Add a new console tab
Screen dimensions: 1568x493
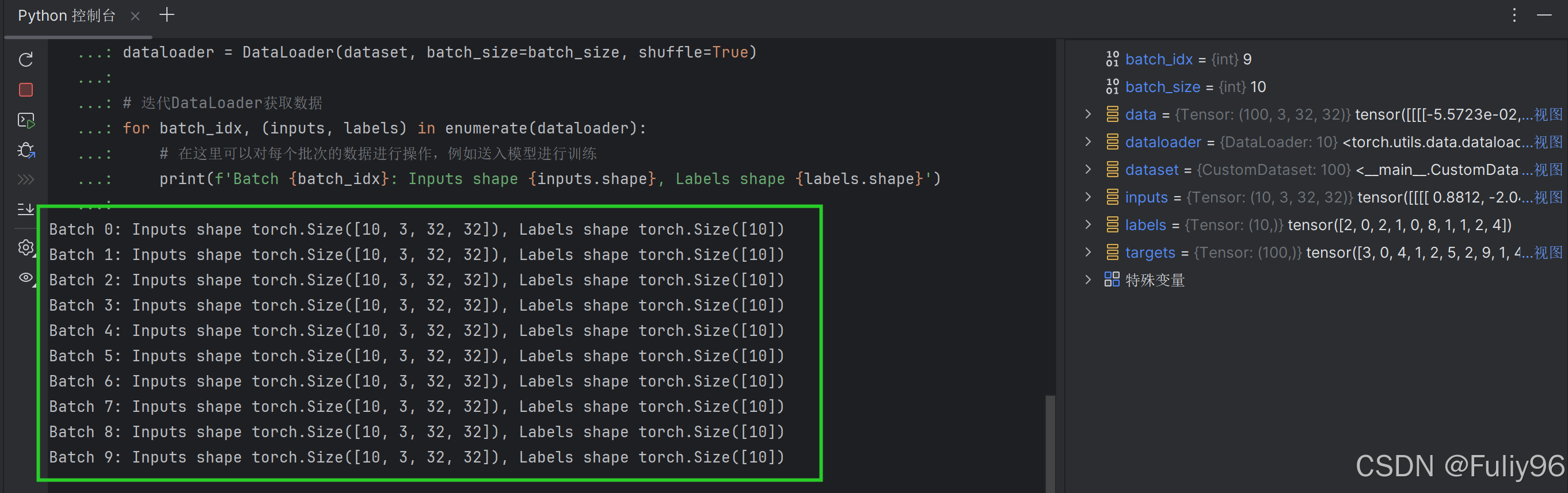pos(167,15)
